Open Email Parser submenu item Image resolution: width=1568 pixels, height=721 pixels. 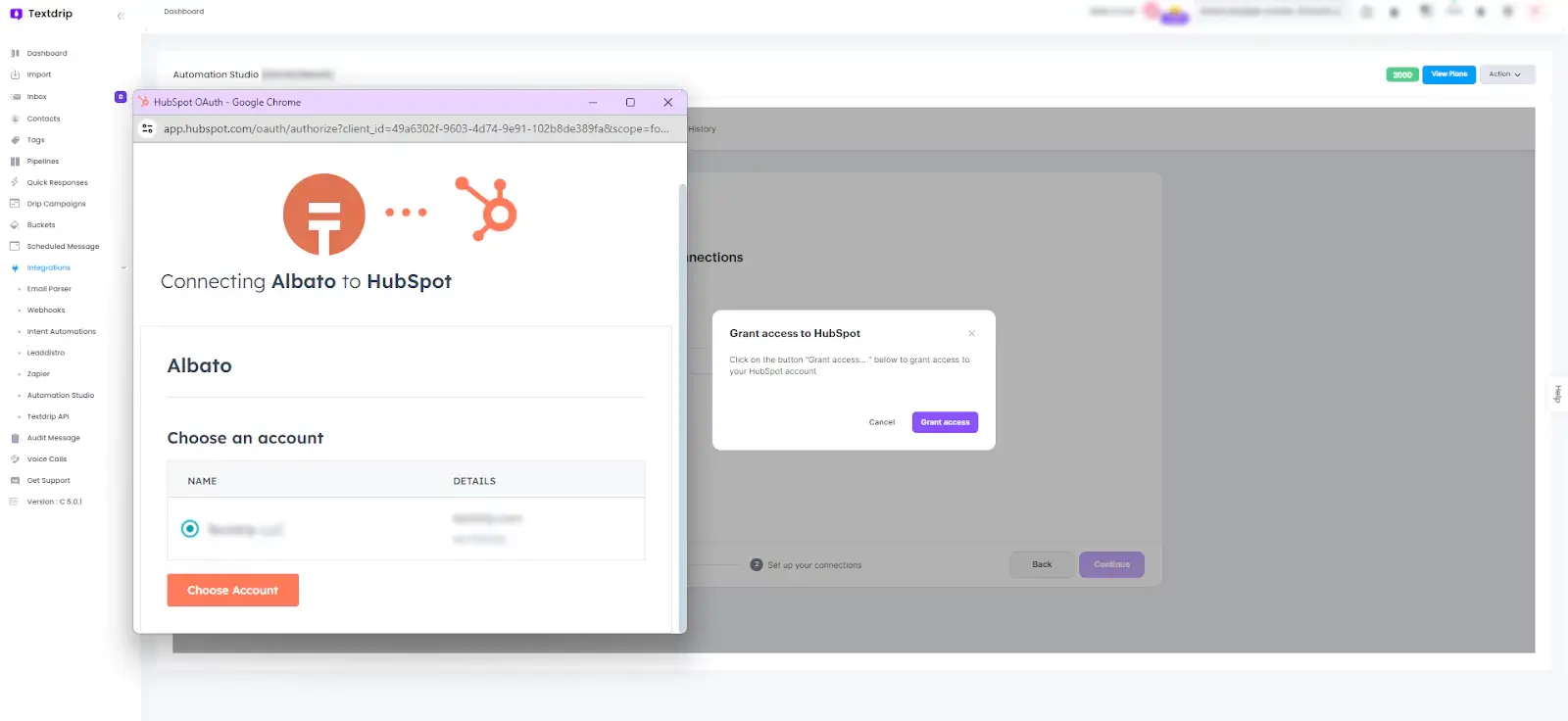(49, 289)
